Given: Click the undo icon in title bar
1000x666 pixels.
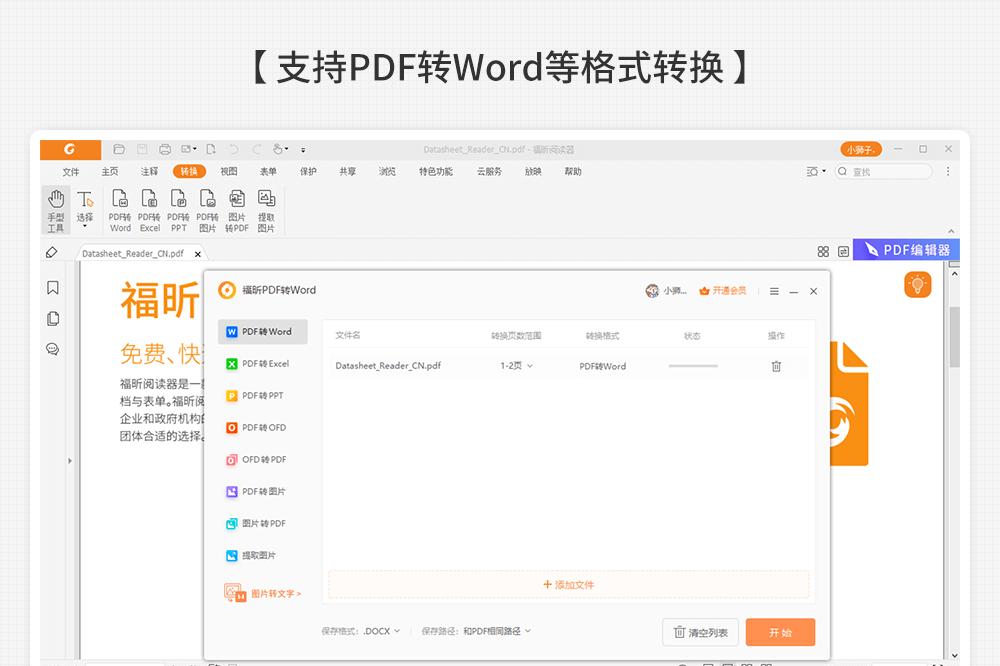Looking at the screenshot, I should coord(234,149).
